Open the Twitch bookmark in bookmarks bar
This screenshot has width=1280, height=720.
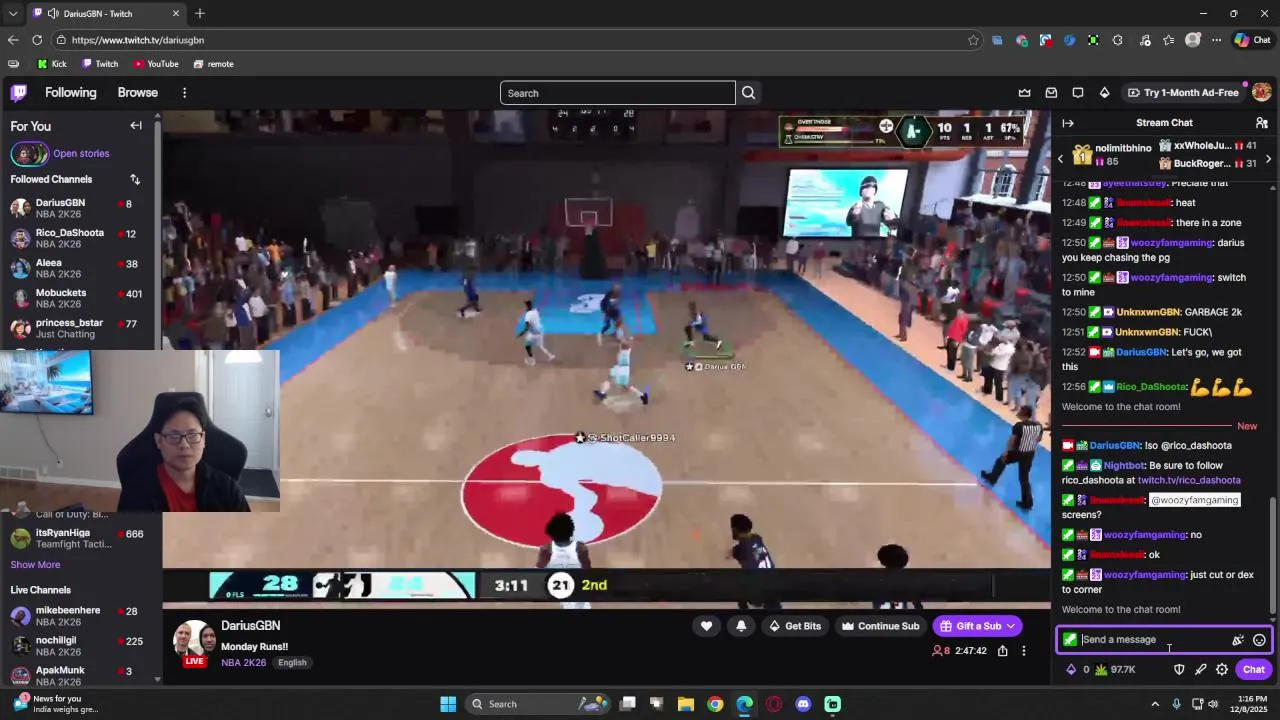click(x=100, y=64)
